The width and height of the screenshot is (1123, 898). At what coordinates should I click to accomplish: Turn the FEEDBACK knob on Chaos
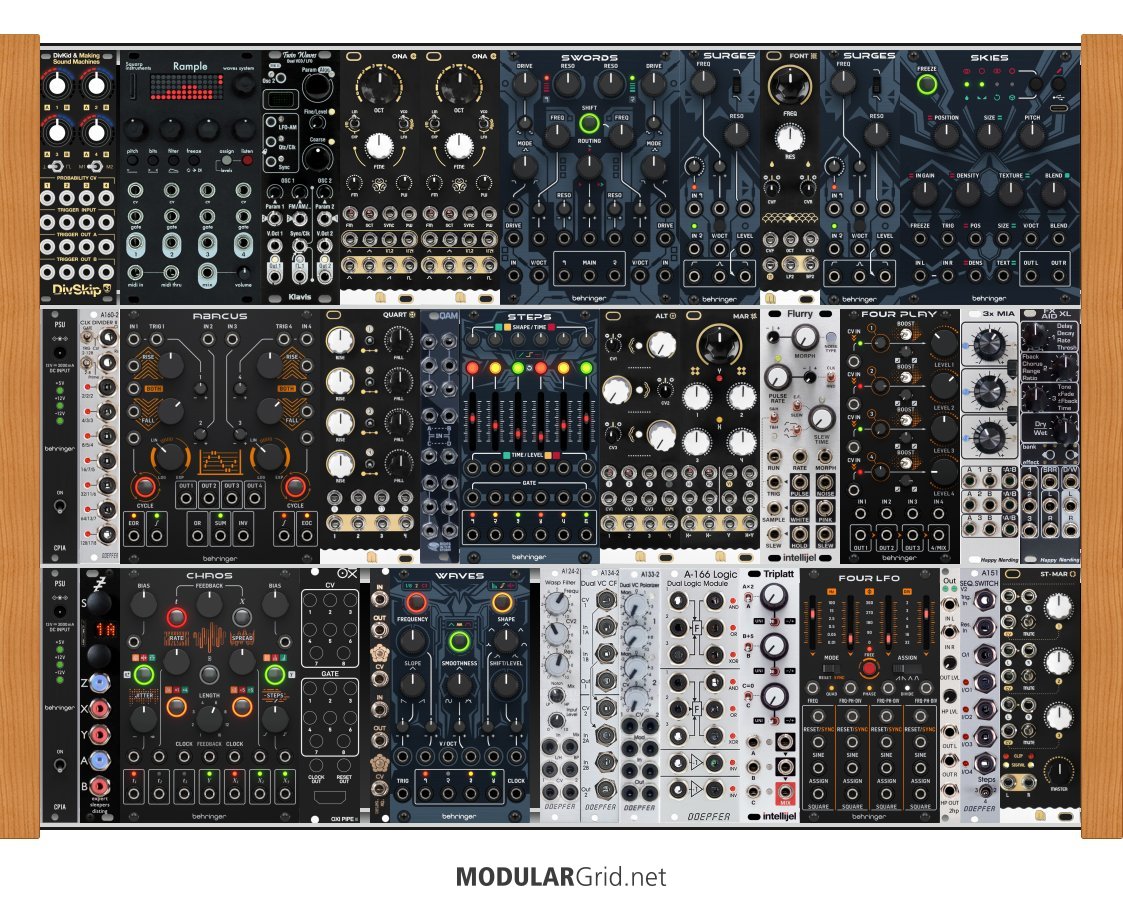(x=209, y=605)
